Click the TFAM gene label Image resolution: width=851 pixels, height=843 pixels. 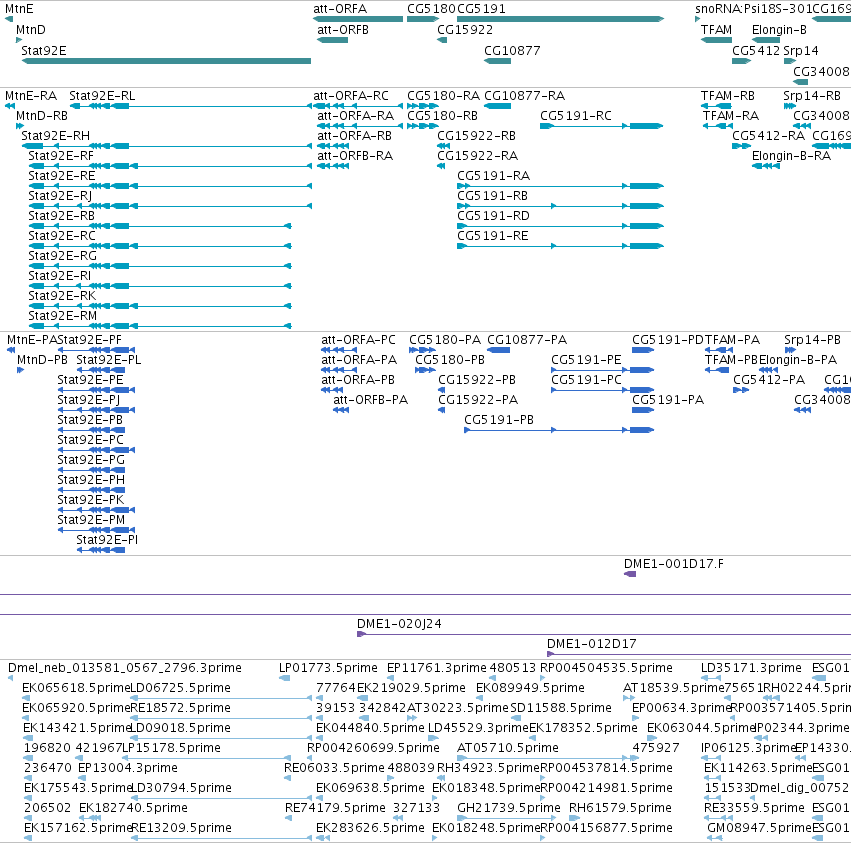coord(716,30)
